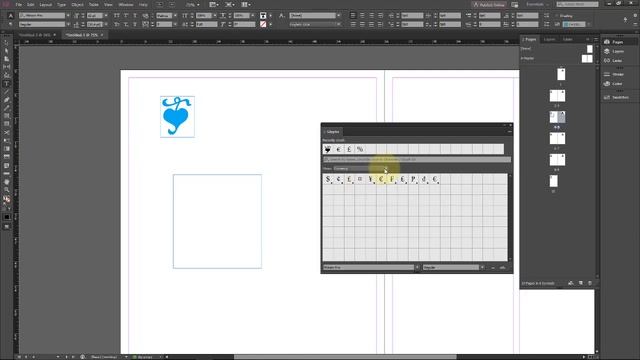Insert recently used percent glyph
640x360 pixels.
360,149
